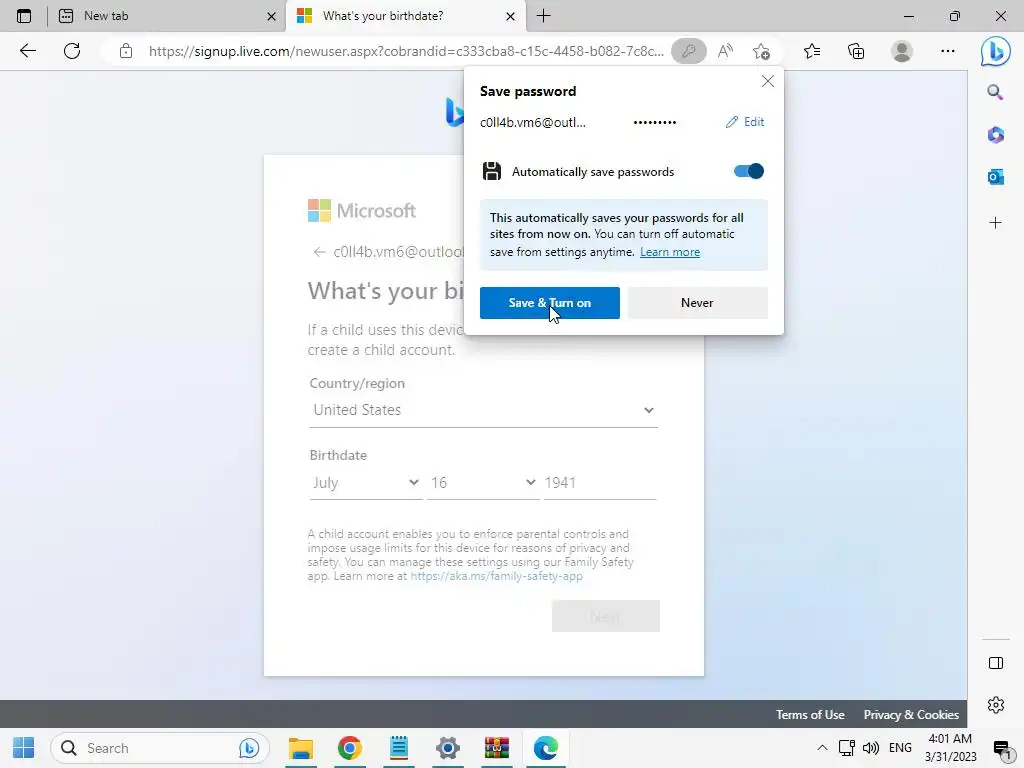
Task: Close the Save password popup
Action: click(768, 81)
